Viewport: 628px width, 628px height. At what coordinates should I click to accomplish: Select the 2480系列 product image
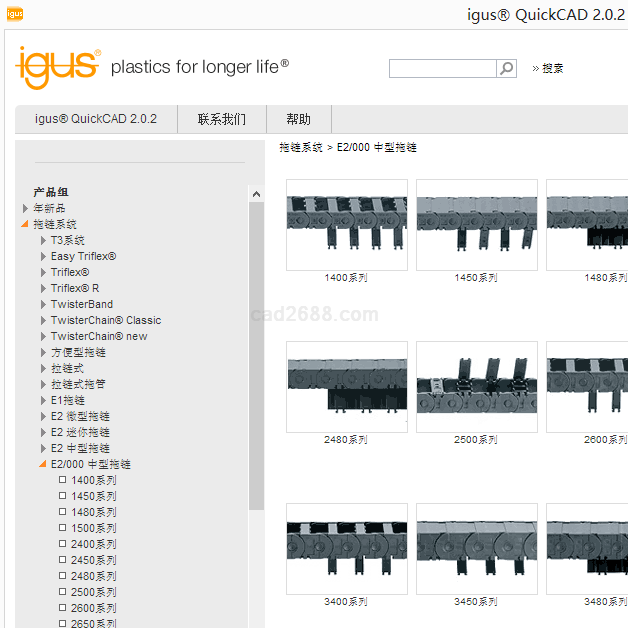pos(346,386)
